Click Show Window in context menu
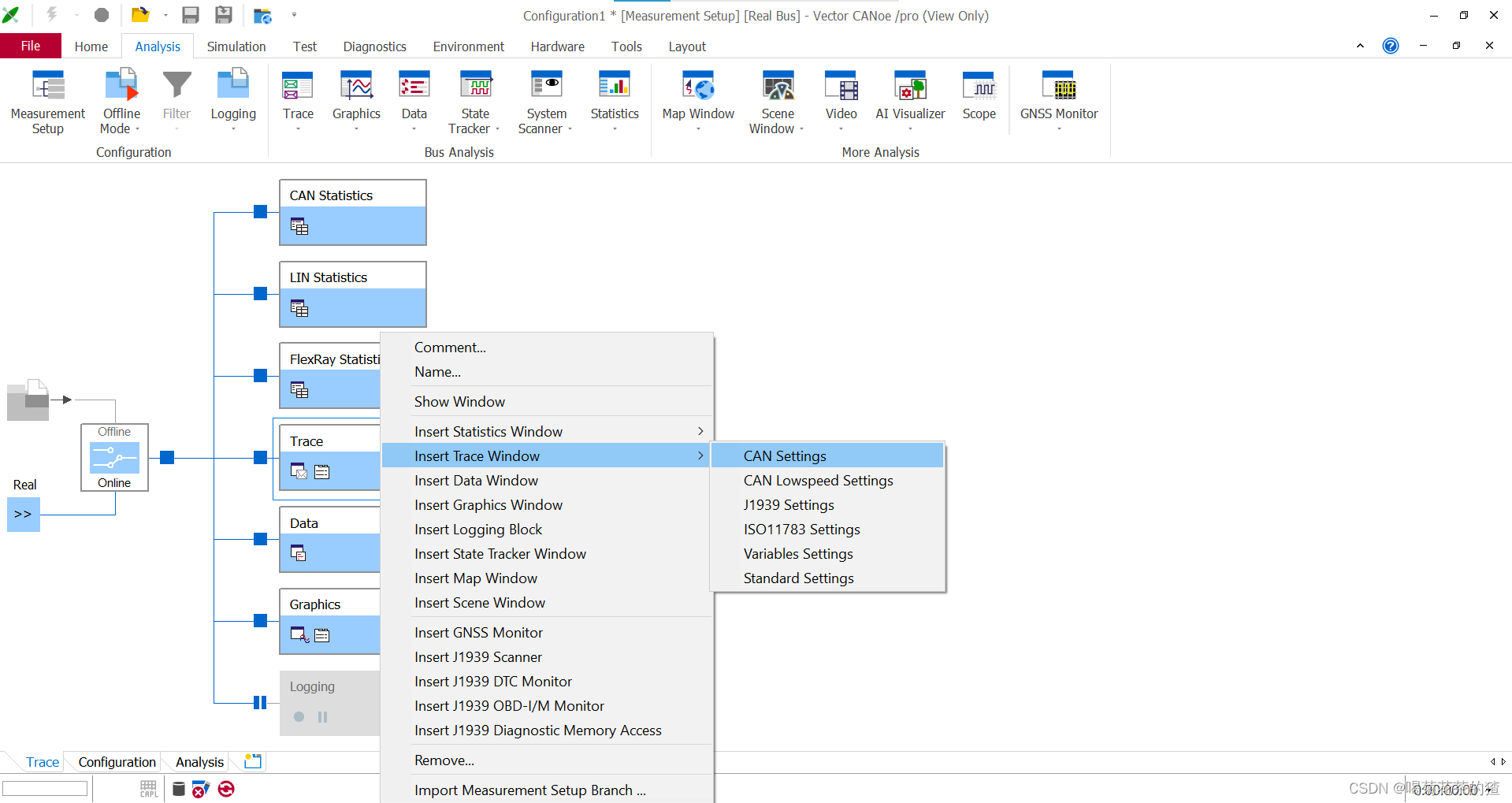Image resolution: width=1512 pixels, height=803 pixels. (547, 401)
